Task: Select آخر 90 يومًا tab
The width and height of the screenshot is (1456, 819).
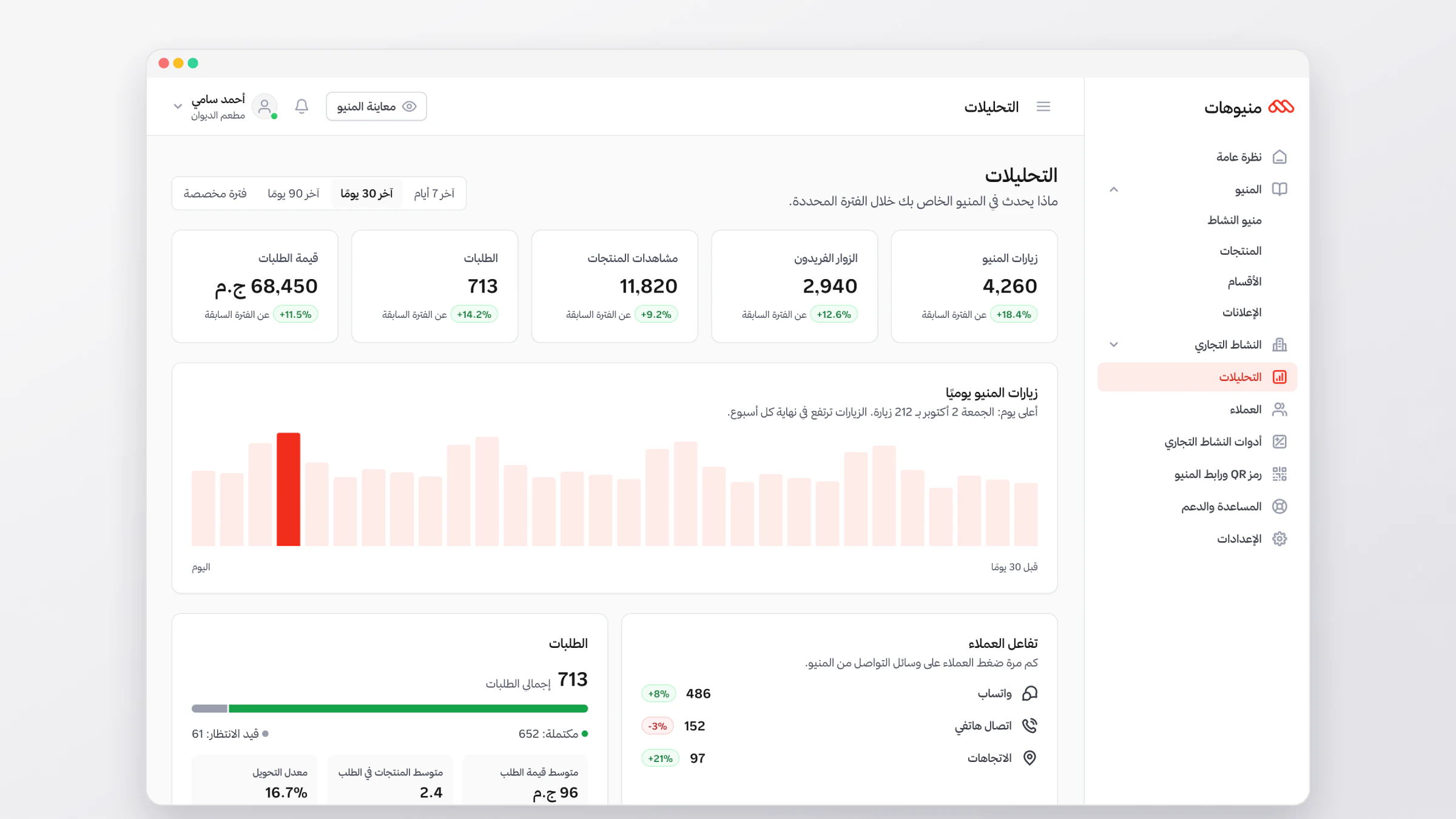Action: [293, 194]
